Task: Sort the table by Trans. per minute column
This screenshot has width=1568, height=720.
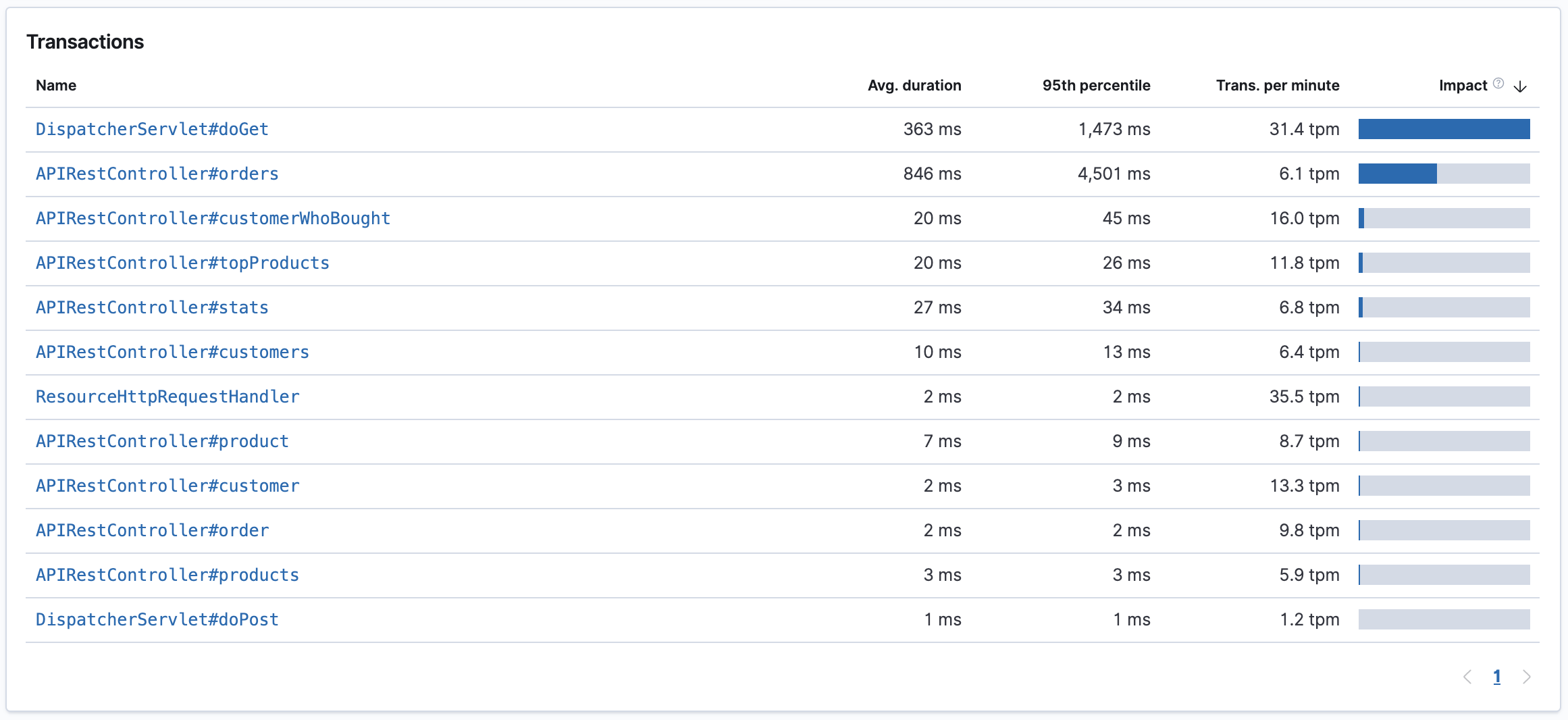Action: coord(1277,85)
